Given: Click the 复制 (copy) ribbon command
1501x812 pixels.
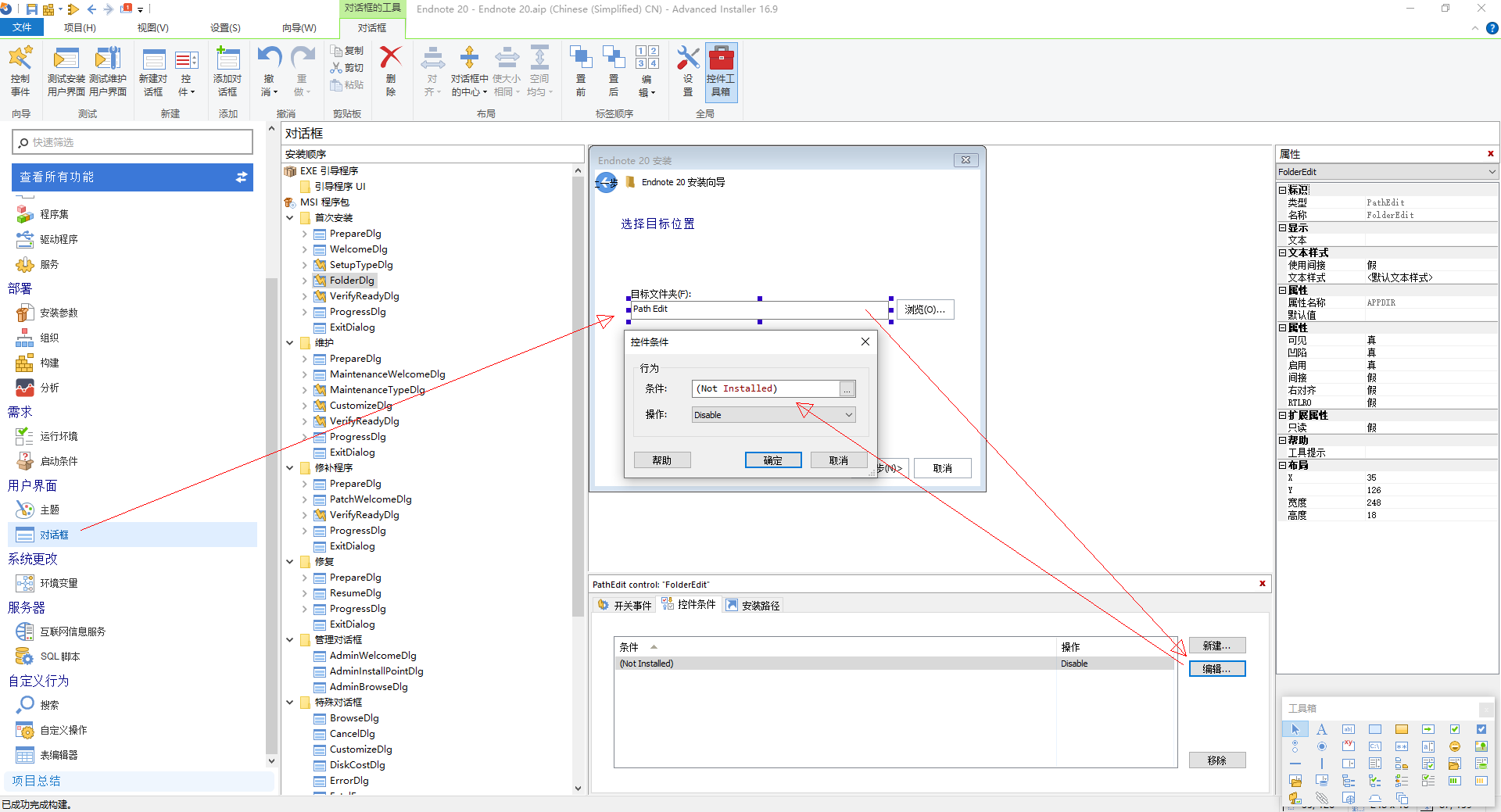Looking at the screenshot, I should tap(347, 51).
